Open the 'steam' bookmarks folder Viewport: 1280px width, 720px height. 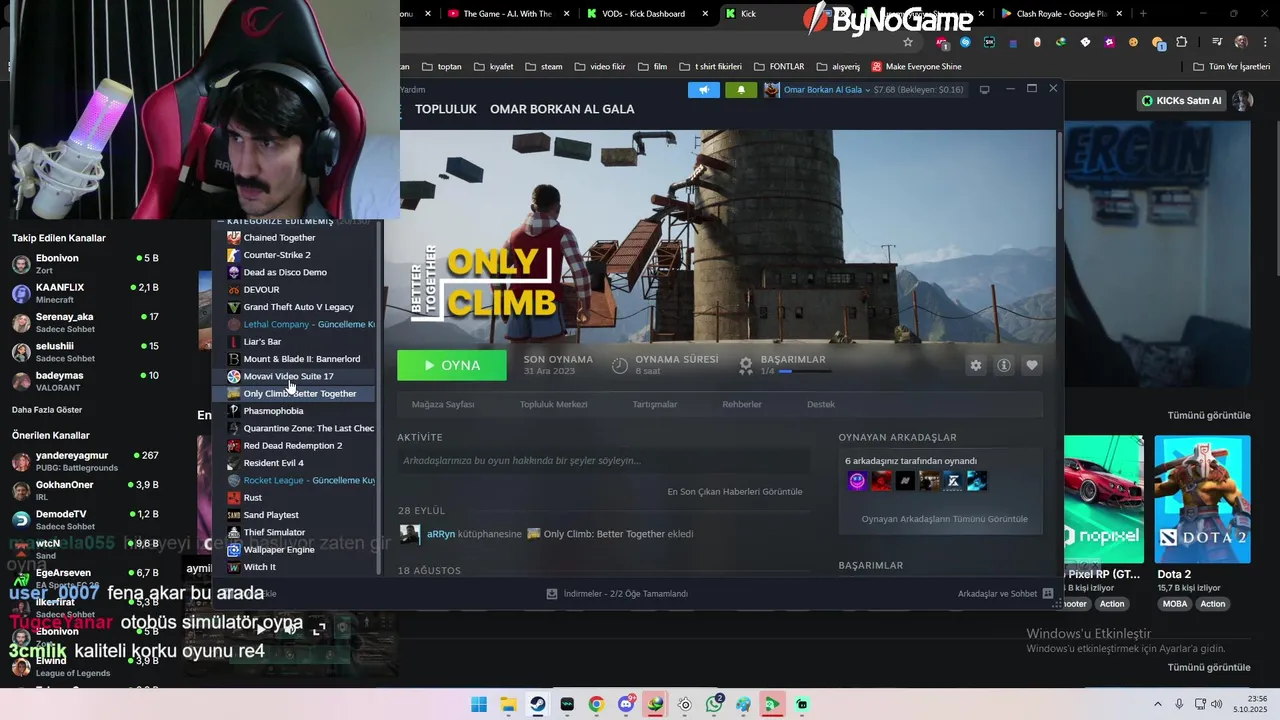pos(543,67)
